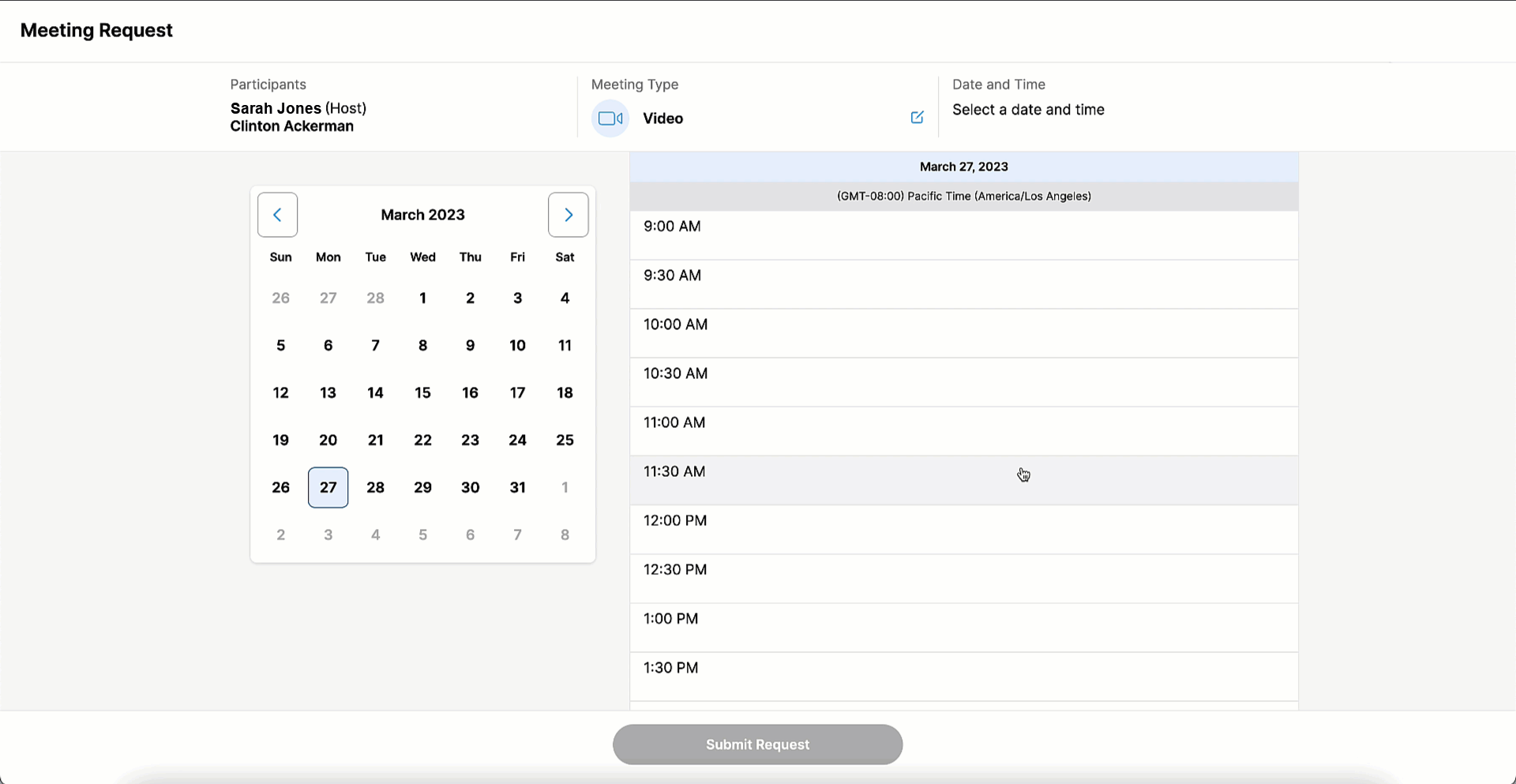Click the Video camera icon
This screenshot has height=784, width=1516.
(610, 118)
